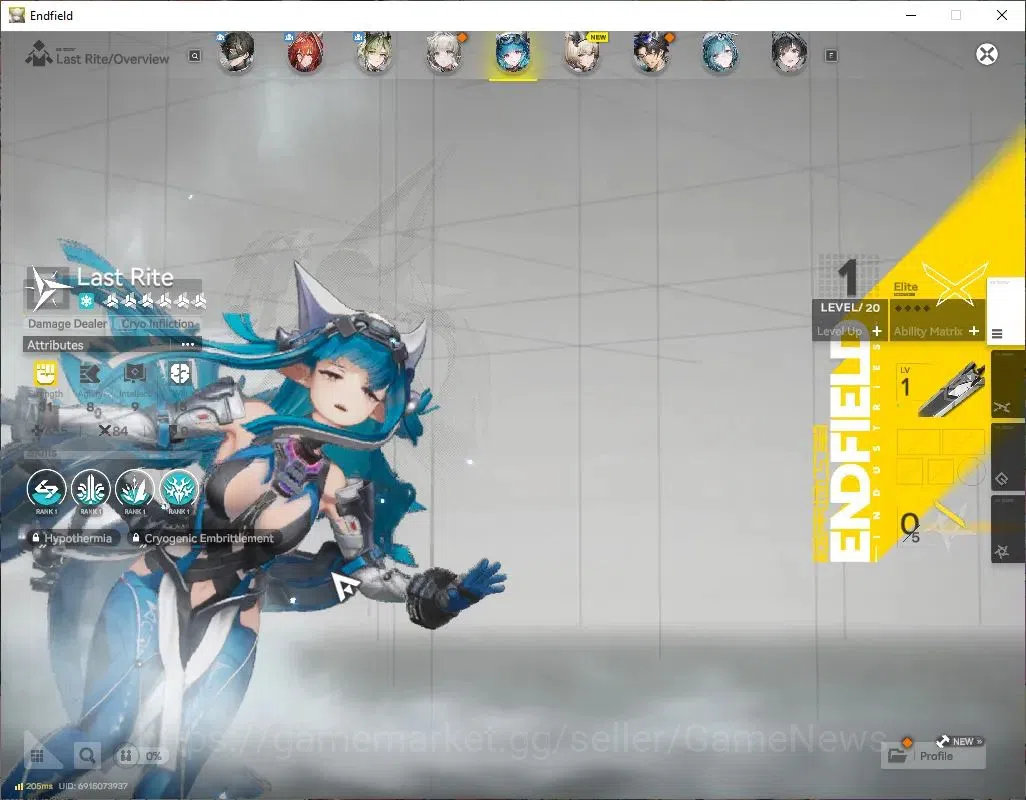Click the Will brain attribute icon
Image resolution: width=1026 pixels, height=800 pixels.
point(179,374)
